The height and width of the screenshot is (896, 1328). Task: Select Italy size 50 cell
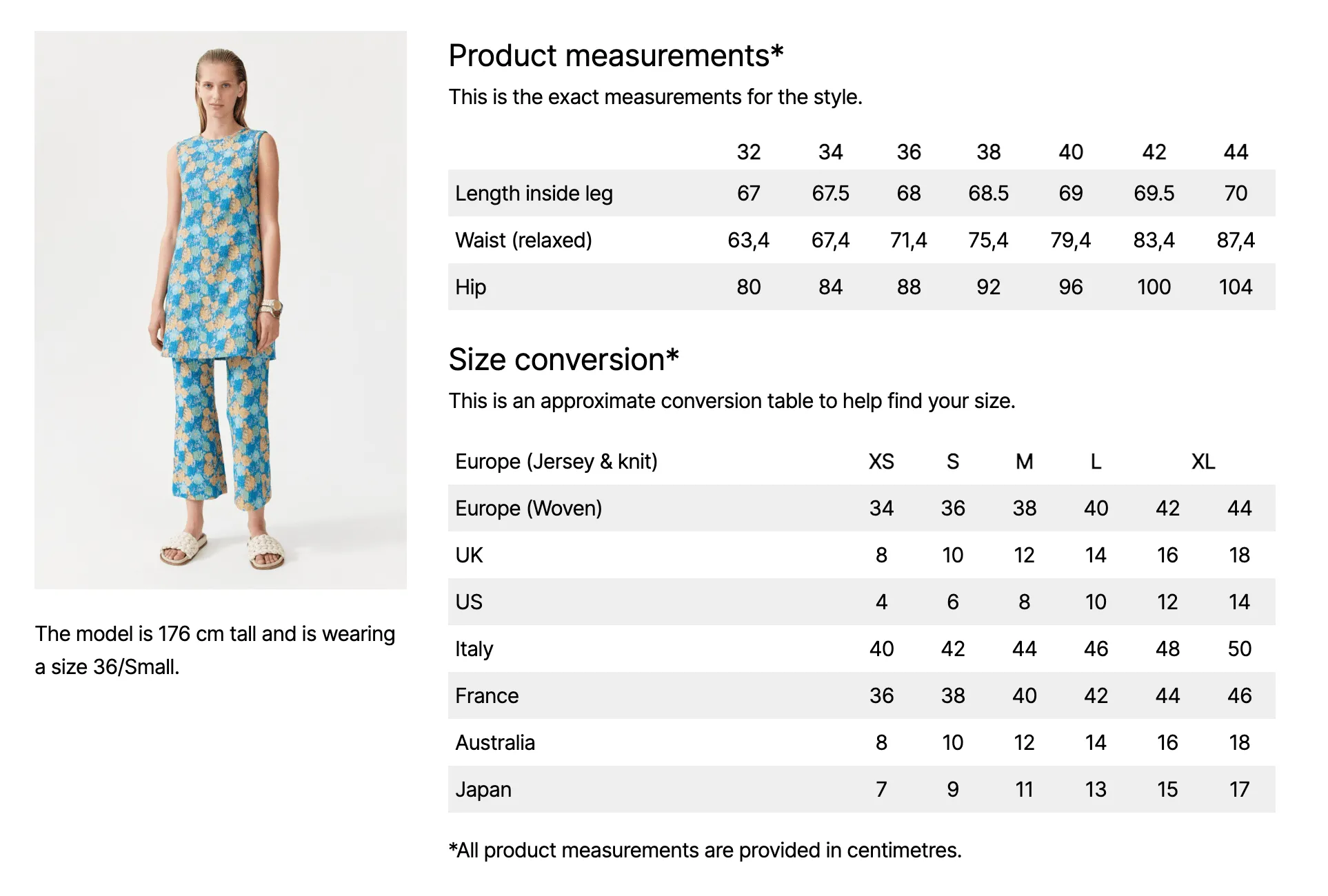click(1239, 649)
